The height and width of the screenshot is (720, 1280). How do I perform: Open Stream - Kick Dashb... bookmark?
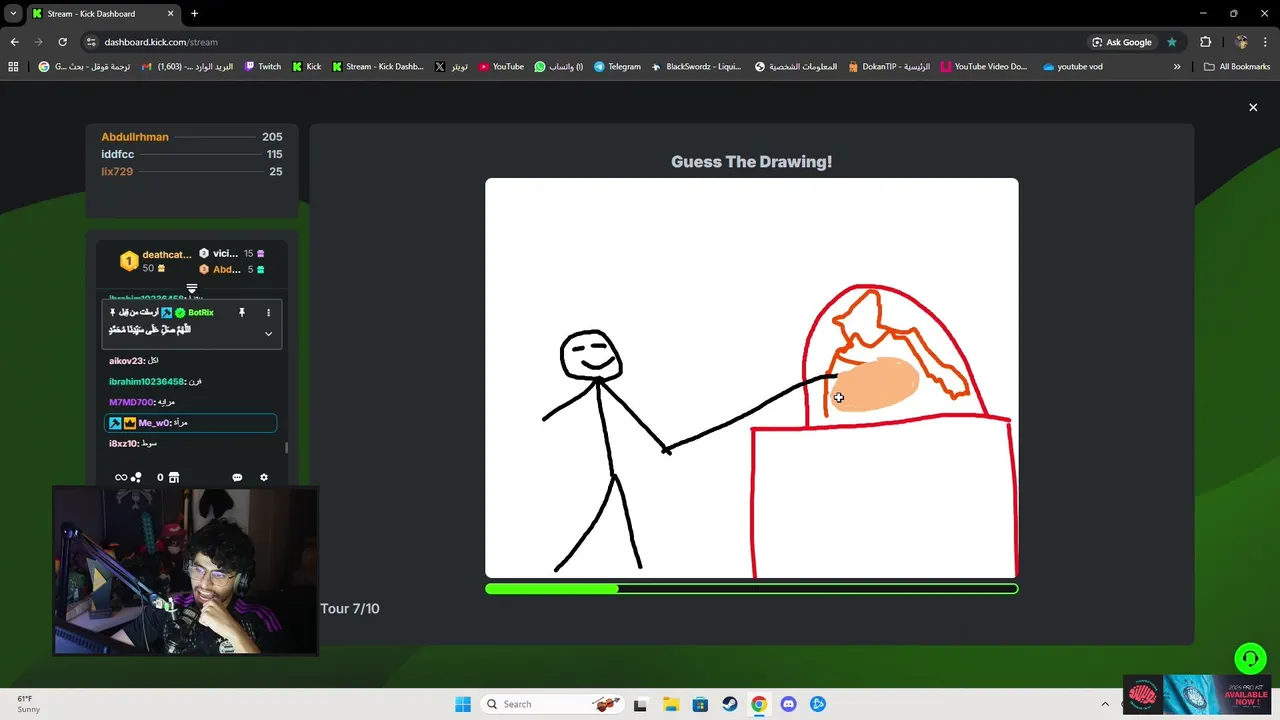click(378, 67)
